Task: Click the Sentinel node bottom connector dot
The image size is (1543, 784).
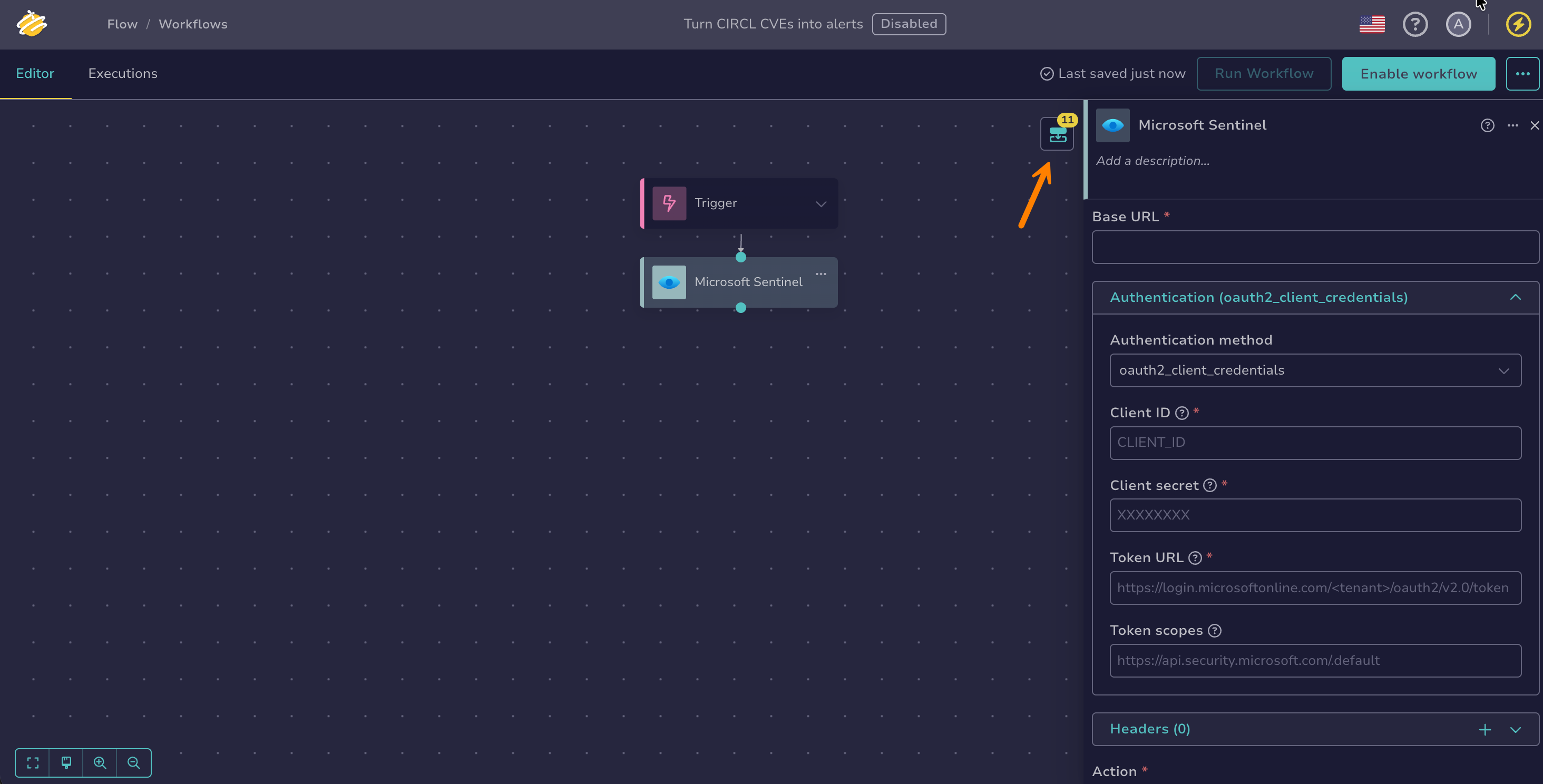Action: click(x=741, y=308)
